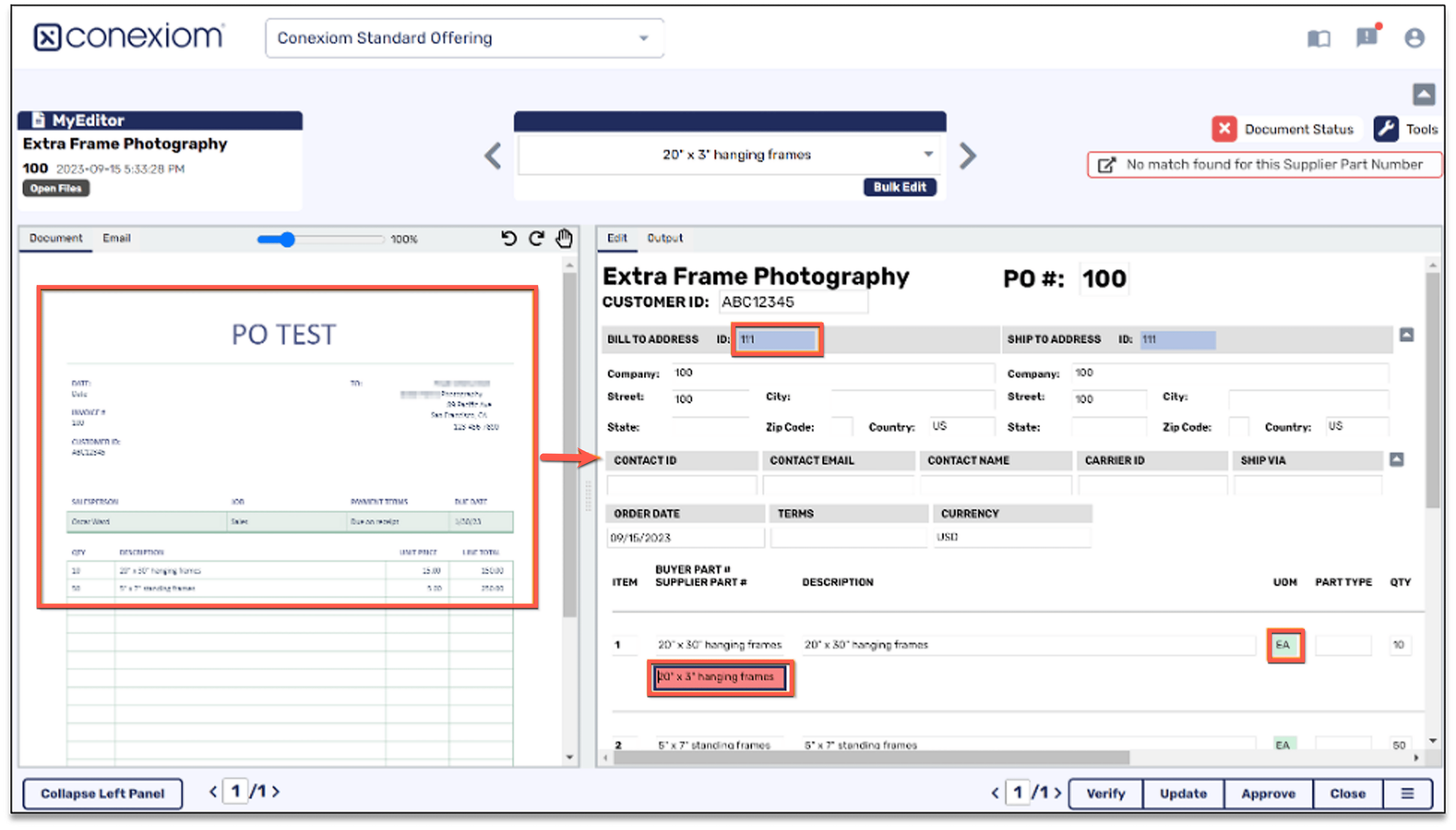
Task: Switch to the Email tab
Action: click(x=116, y=238)
